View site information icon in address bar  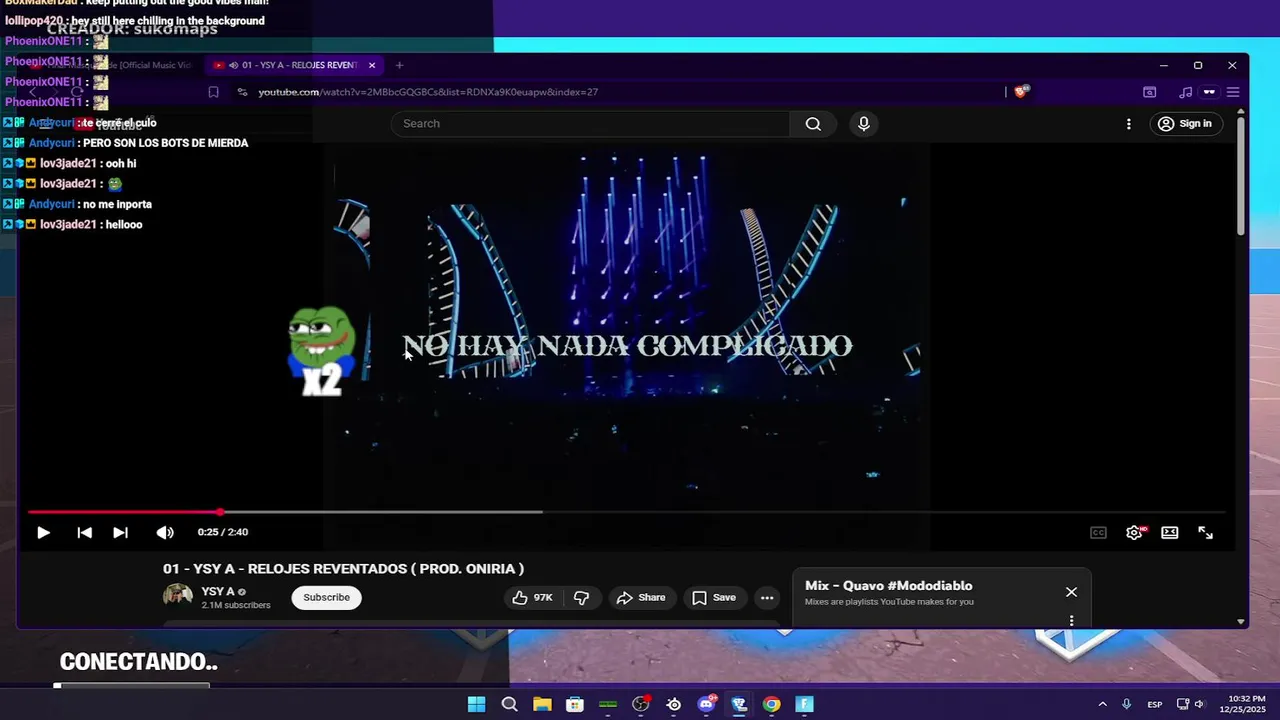(x=242, y=92)
